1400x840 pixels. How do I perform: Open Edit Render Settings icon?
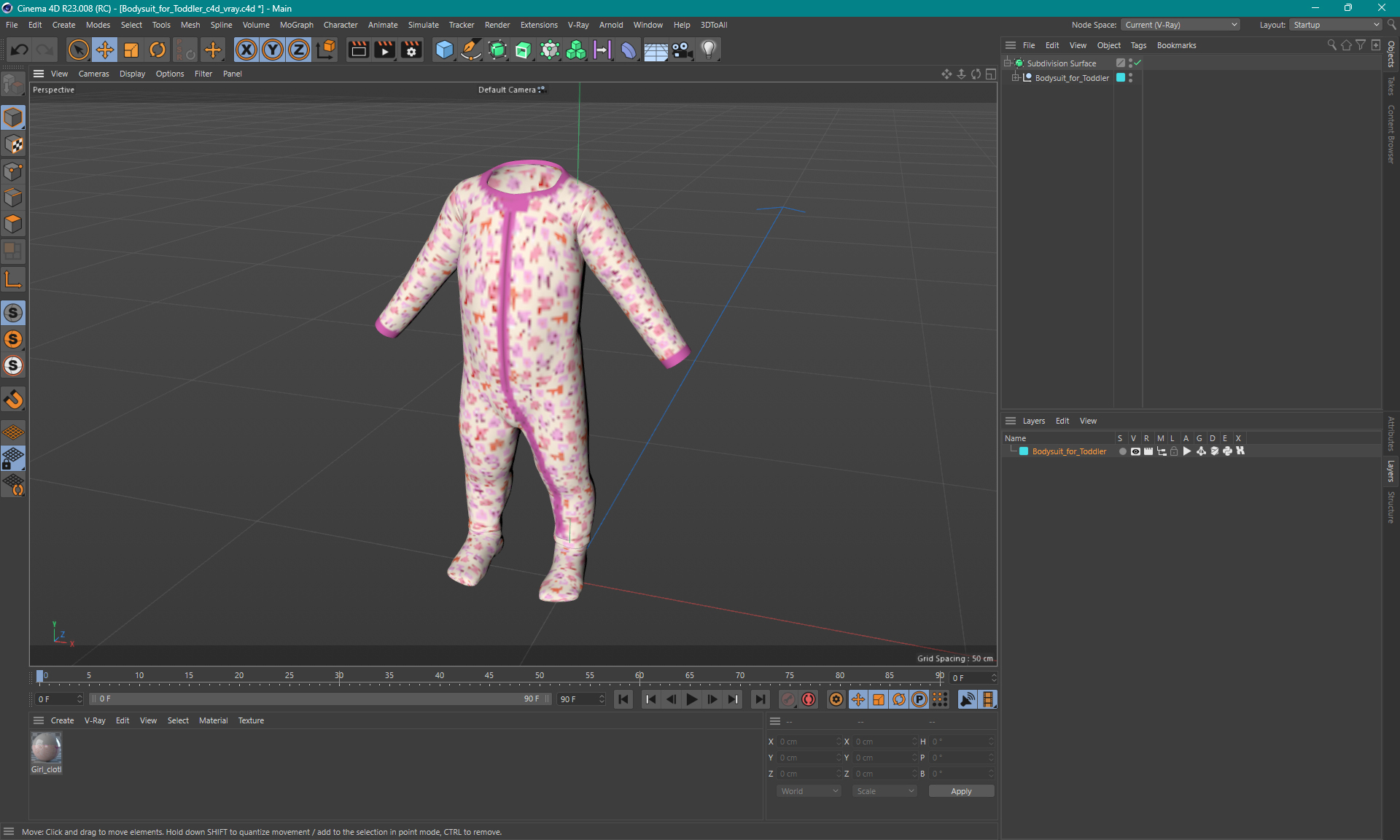pyautogui.click(x=411, y=50)
